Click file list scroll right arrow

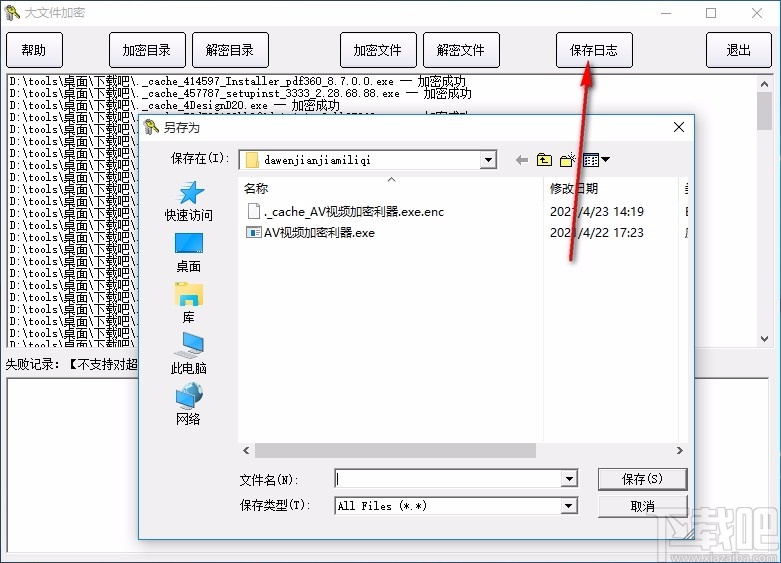pos(680,450)
